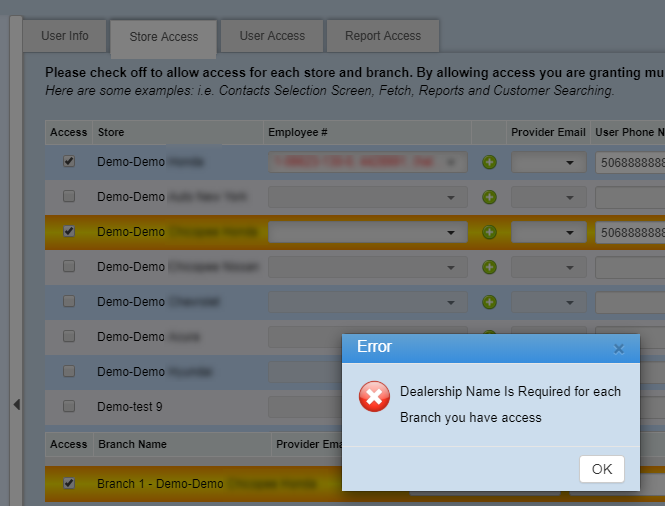Collapse the side panel using left arrow
Screen dimensions: 665x506
[x=16, y=404]
